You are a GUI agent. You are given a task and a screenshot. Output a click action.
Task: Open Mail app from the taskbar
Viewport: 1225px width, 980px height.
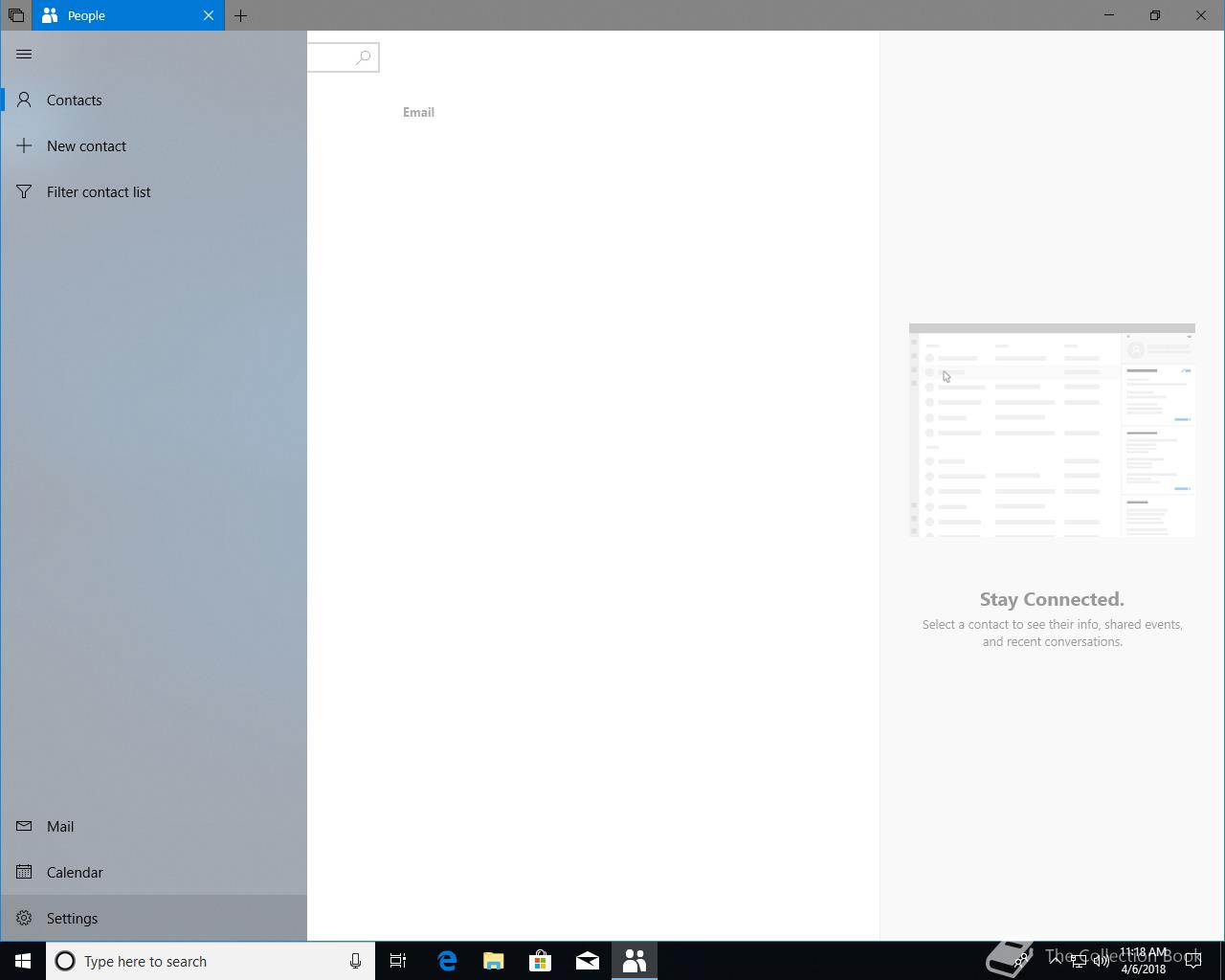(x=587, y=961)
